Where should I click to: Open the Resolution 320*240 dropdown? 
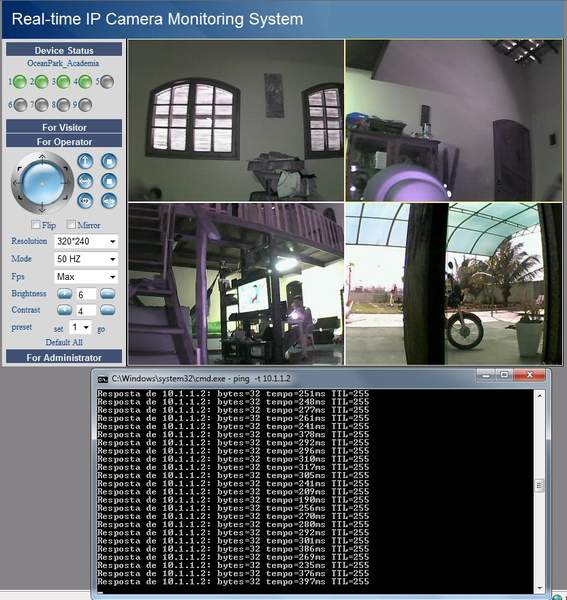tap(86, 241)
